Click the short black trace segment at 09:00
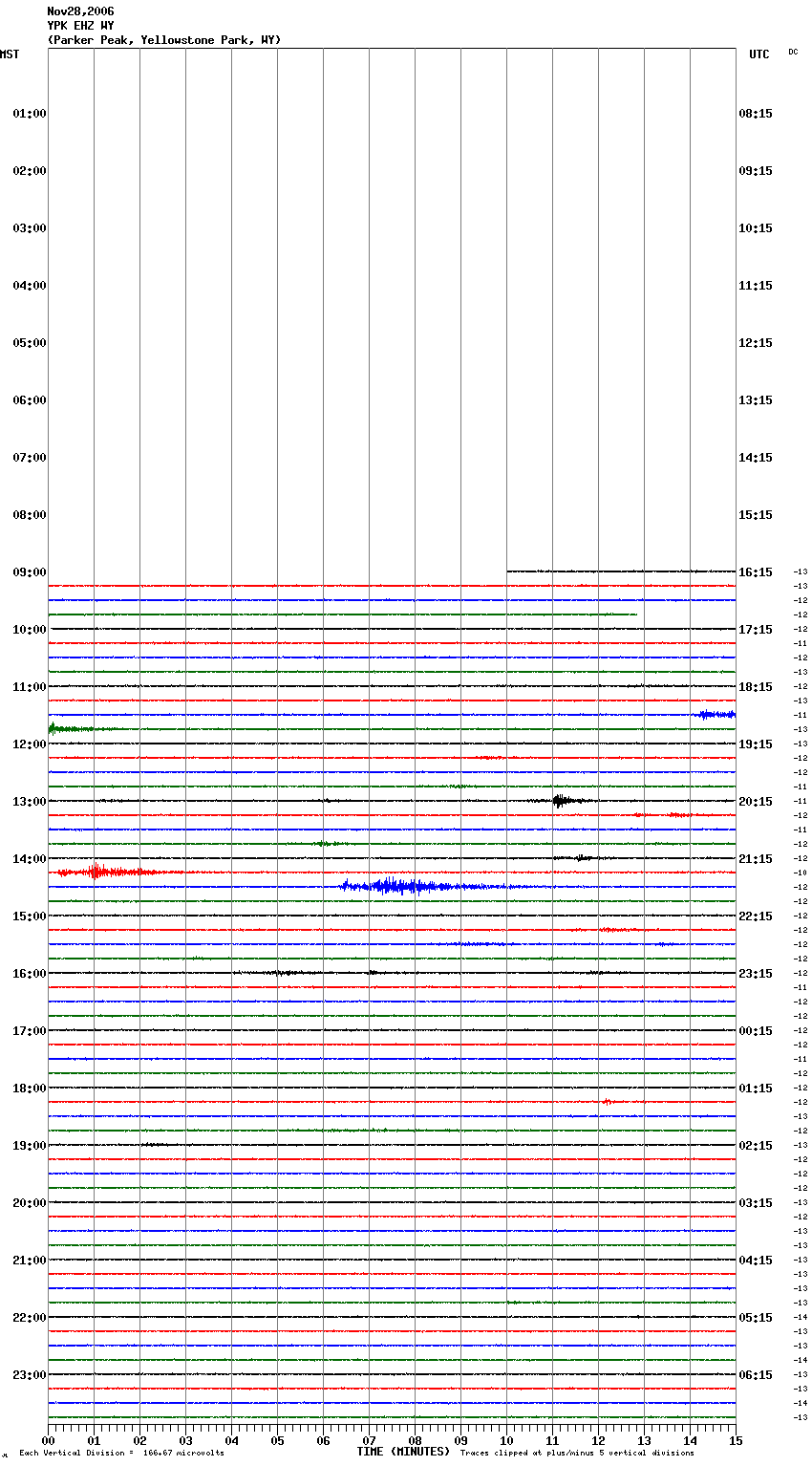Image resolution: width=812 pixels, height=1466 pixels. tap(621, 571)
